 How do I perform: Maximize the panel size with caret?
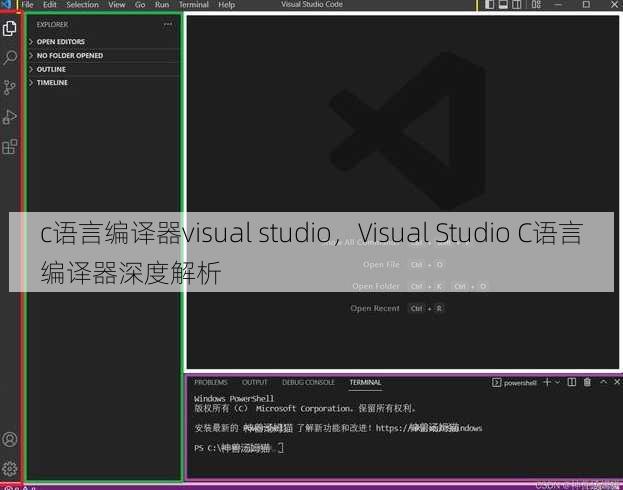(x=603, y=382)
